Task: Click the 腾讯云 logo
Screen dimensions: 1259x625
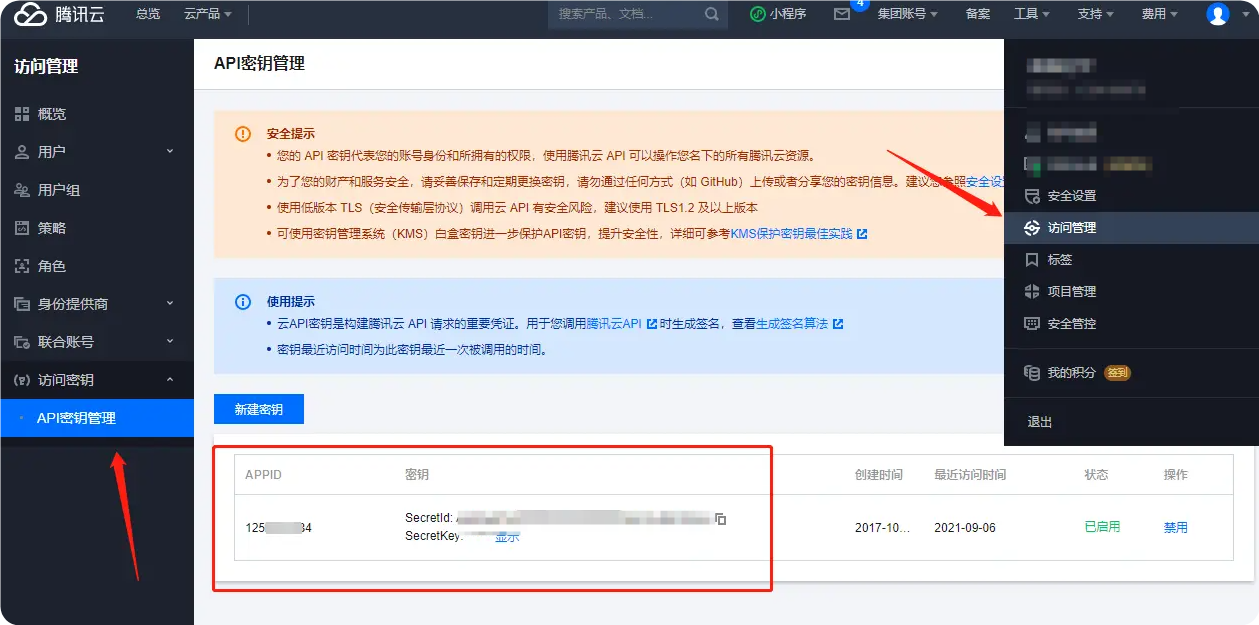Action: click(x=59, y=14)
